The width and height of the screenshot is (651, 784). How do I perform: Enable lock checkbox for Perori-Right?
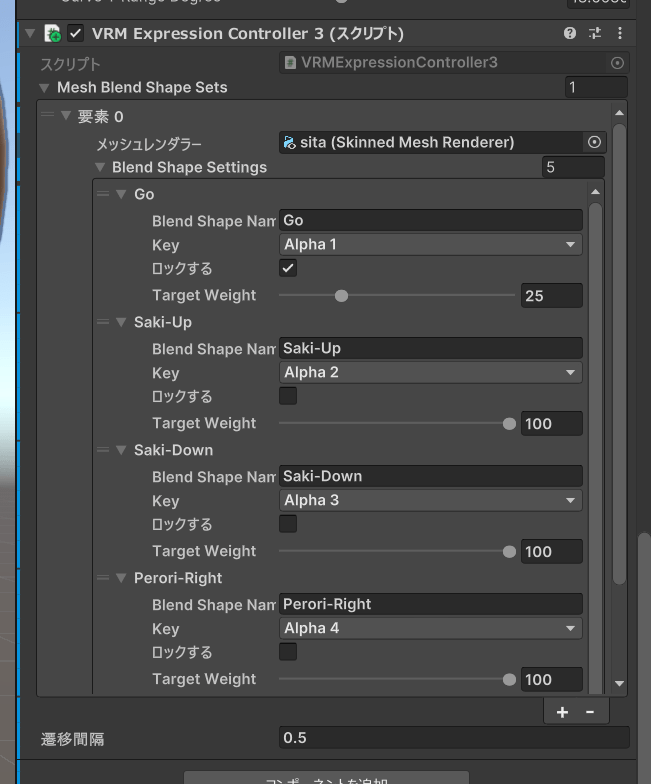click(x=288, y=652)
